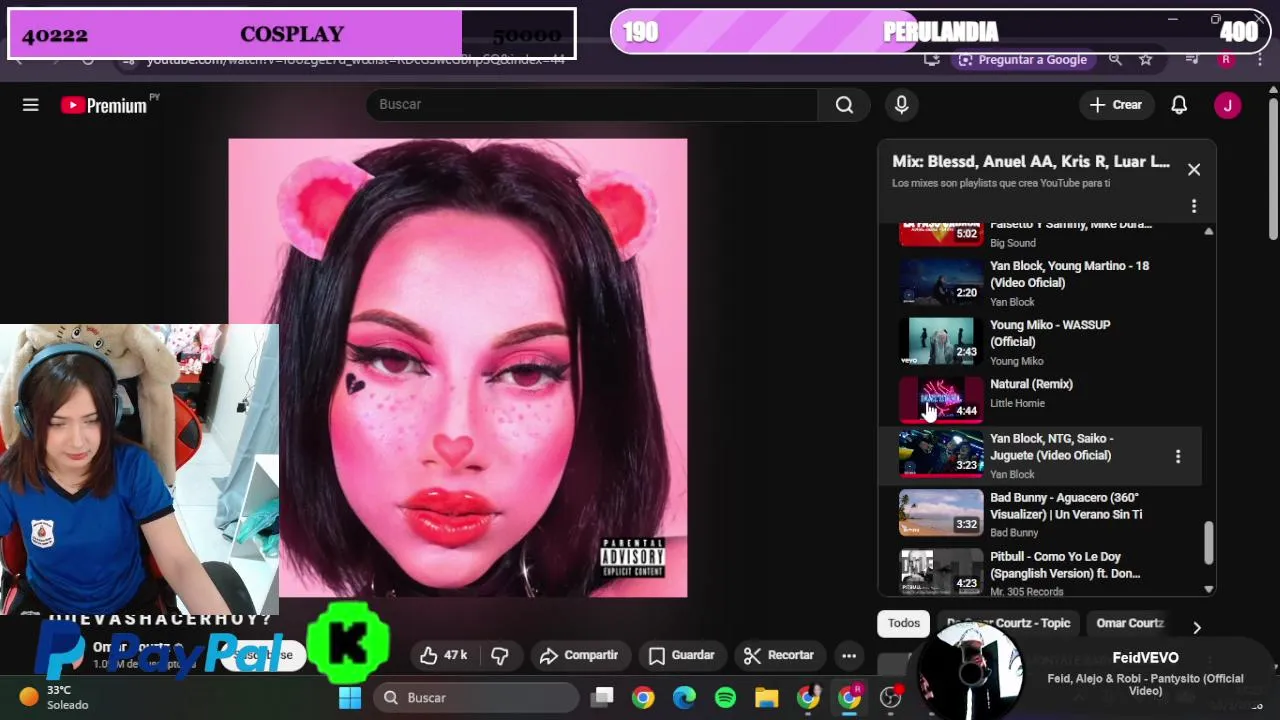Open the Chrome three-dot menu
This screenshot has height=720, width=1280.
click(1260, 60)
